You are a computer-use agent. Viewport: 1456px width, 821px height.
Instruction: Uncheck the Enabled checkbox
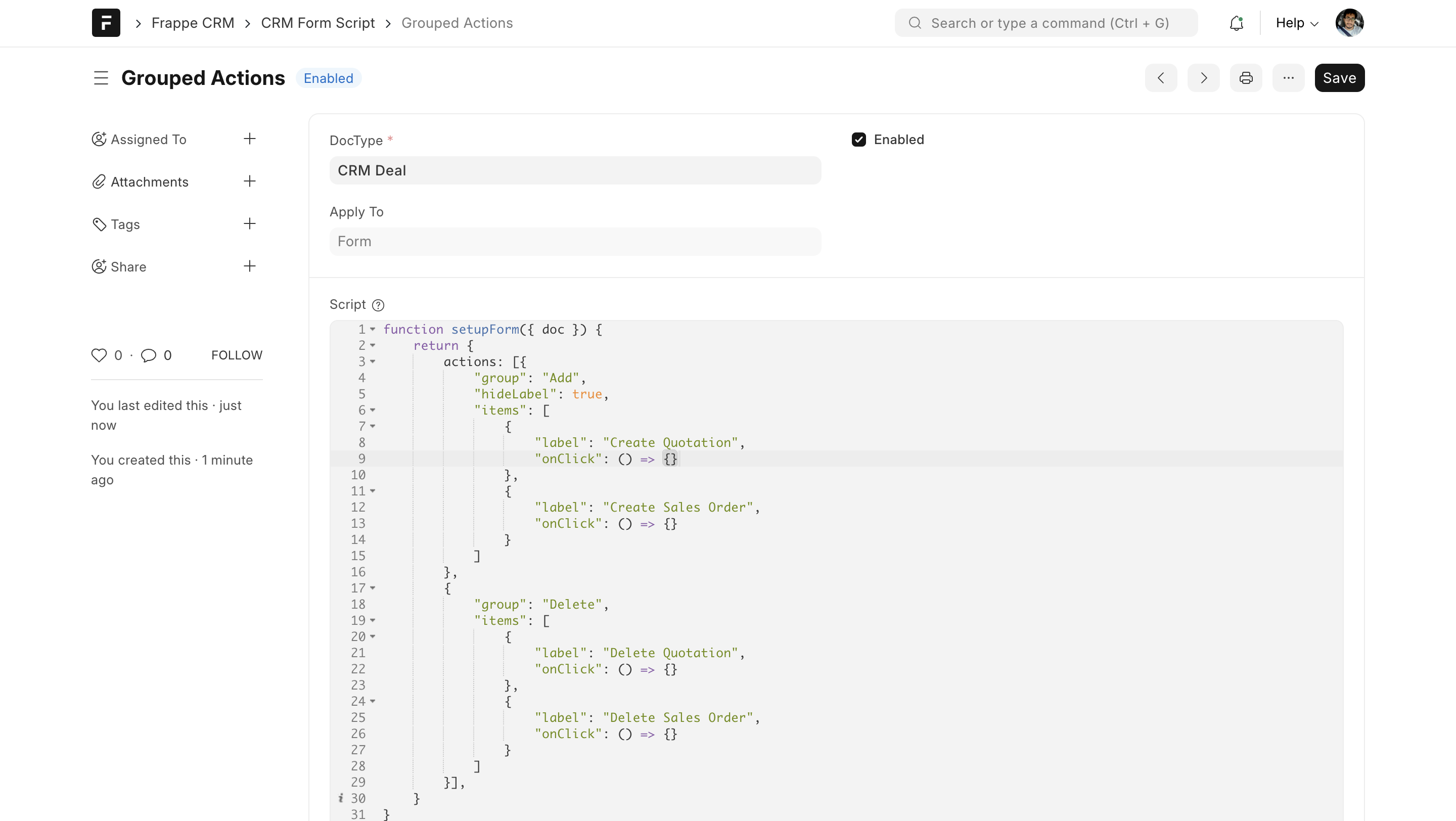pyautogui.click(x=858, y=140)
